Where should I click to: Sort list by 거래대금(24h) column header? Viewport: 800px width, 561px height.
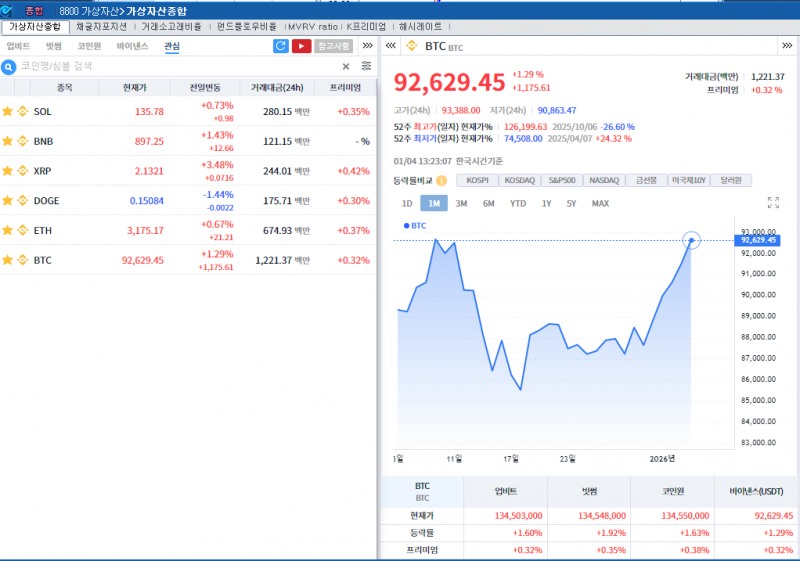pyautogui.click(x=277, y=88)
